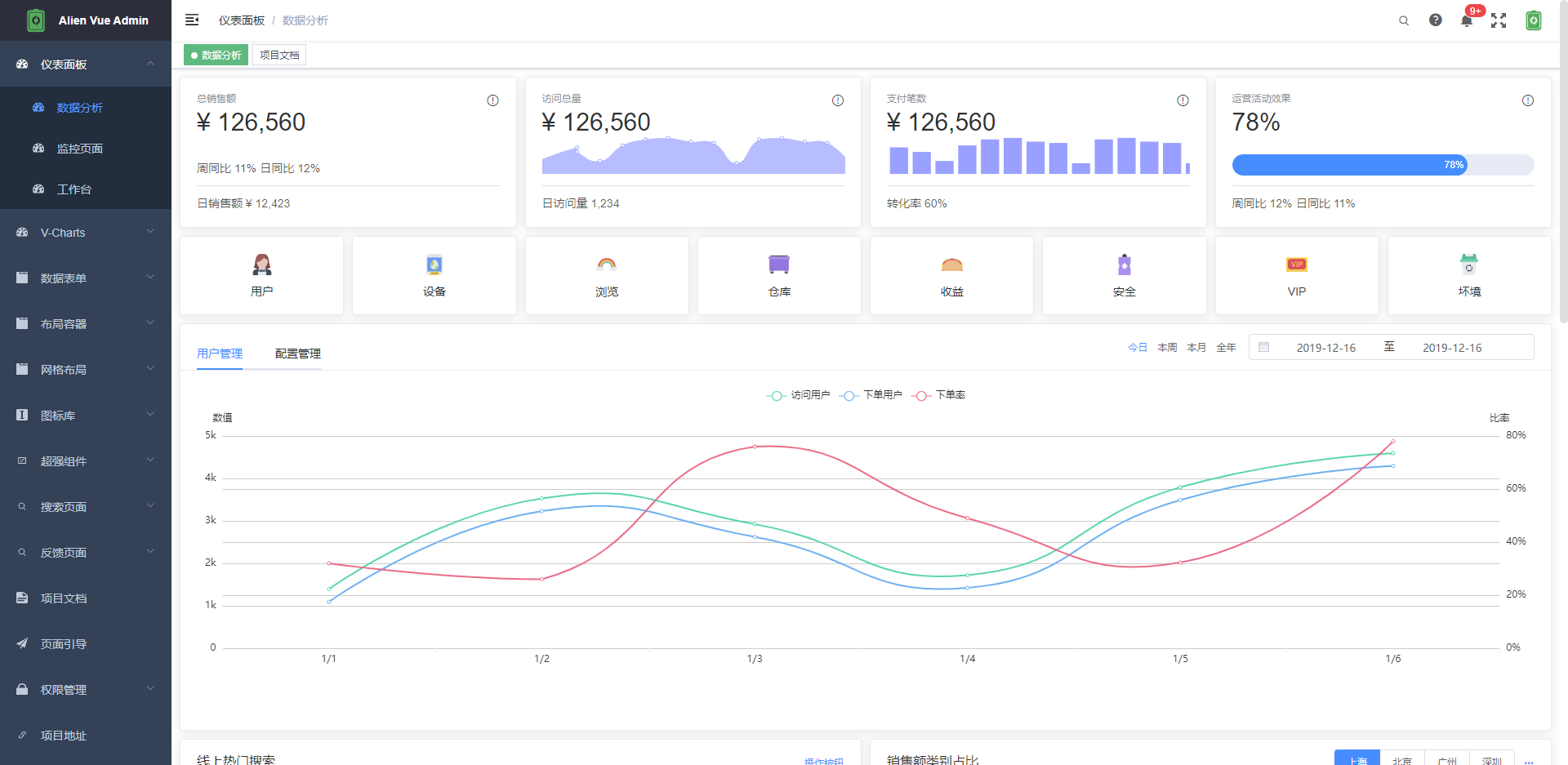1568x765 pixels.
Task: Select the 本周 date range link
Action: click(1168, 348)
